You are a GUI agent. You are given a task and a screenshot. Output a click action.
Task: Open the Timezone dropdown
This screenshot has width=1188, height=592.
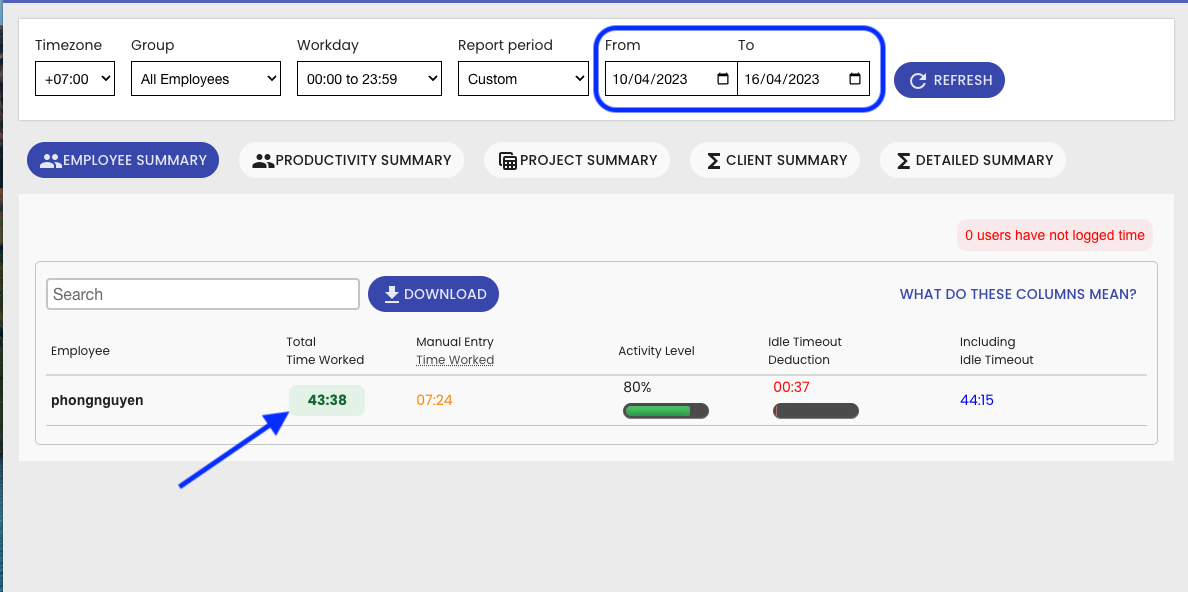(75, 79)
